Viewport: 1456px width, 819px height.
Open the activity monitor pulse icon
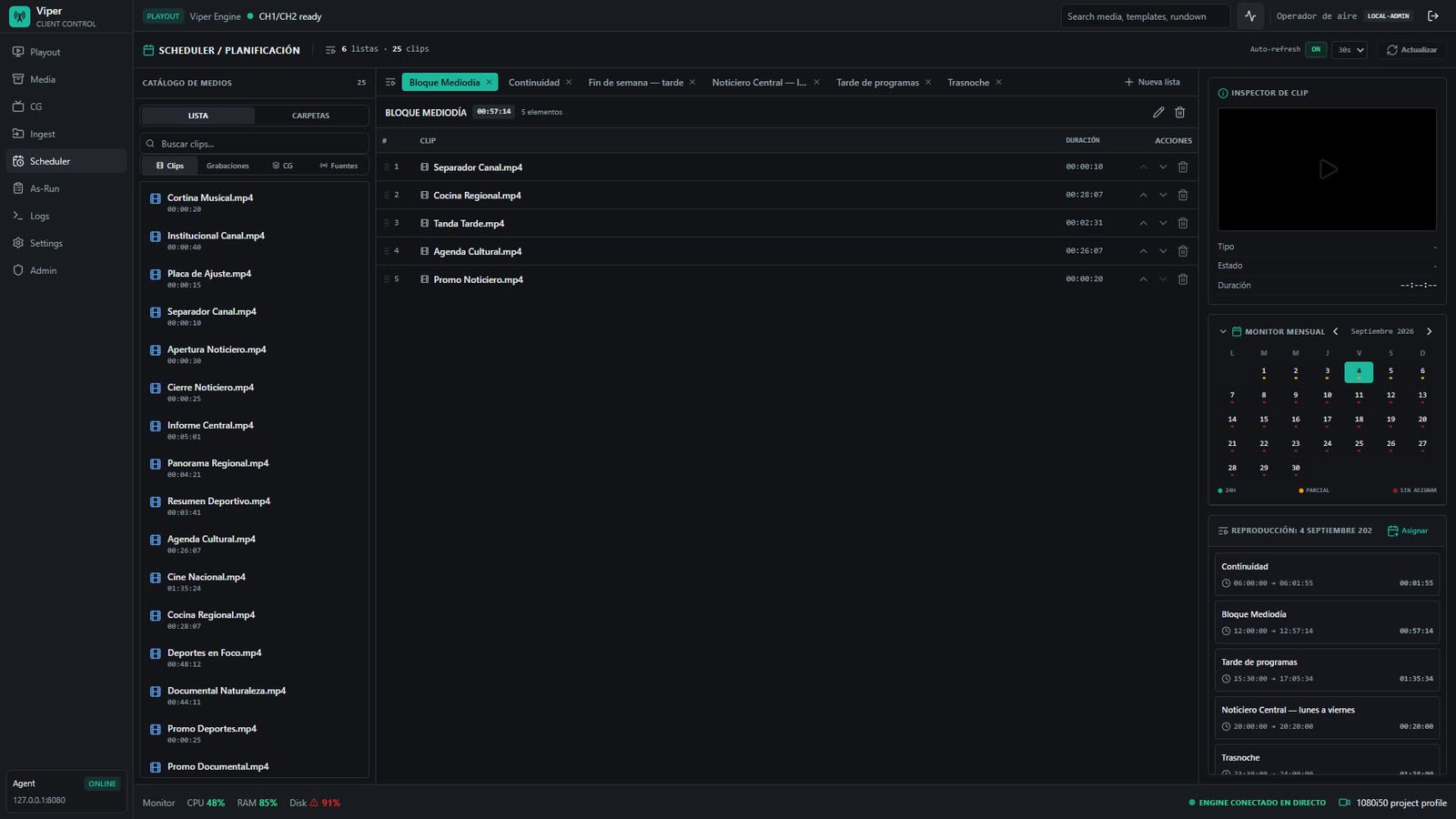tap(1250, 15)
